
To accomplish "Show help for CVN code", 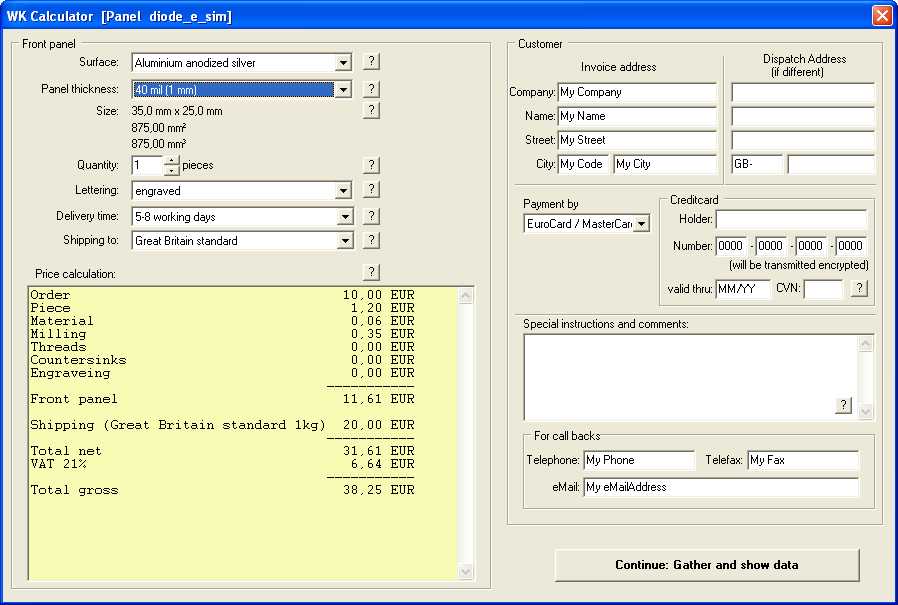I will point(859,289).
